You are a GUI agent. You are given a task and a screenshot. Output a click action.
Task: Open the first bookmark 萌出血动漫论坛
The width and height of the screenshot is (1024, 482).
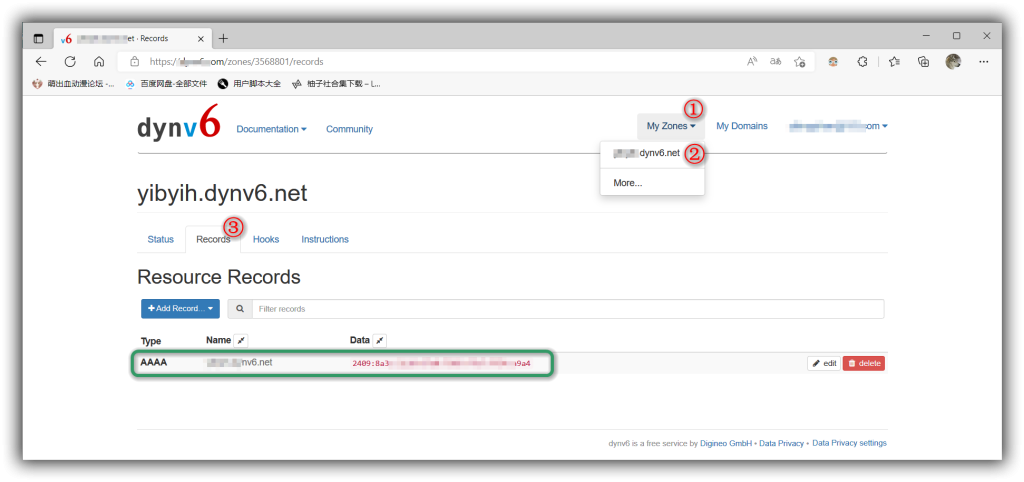click(73, 84)
